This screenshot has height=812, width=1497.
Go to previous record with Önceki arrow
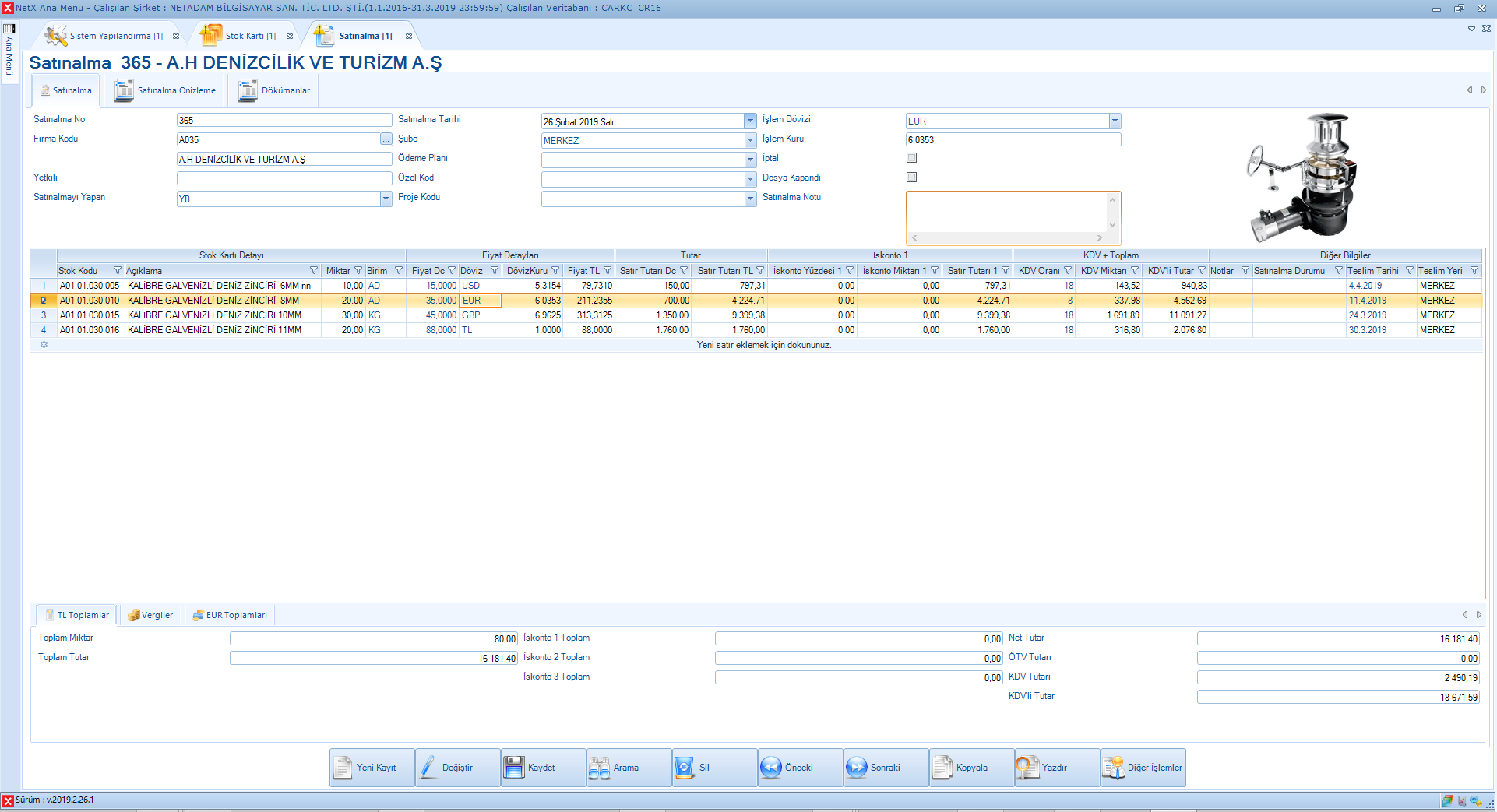point(770,768)
